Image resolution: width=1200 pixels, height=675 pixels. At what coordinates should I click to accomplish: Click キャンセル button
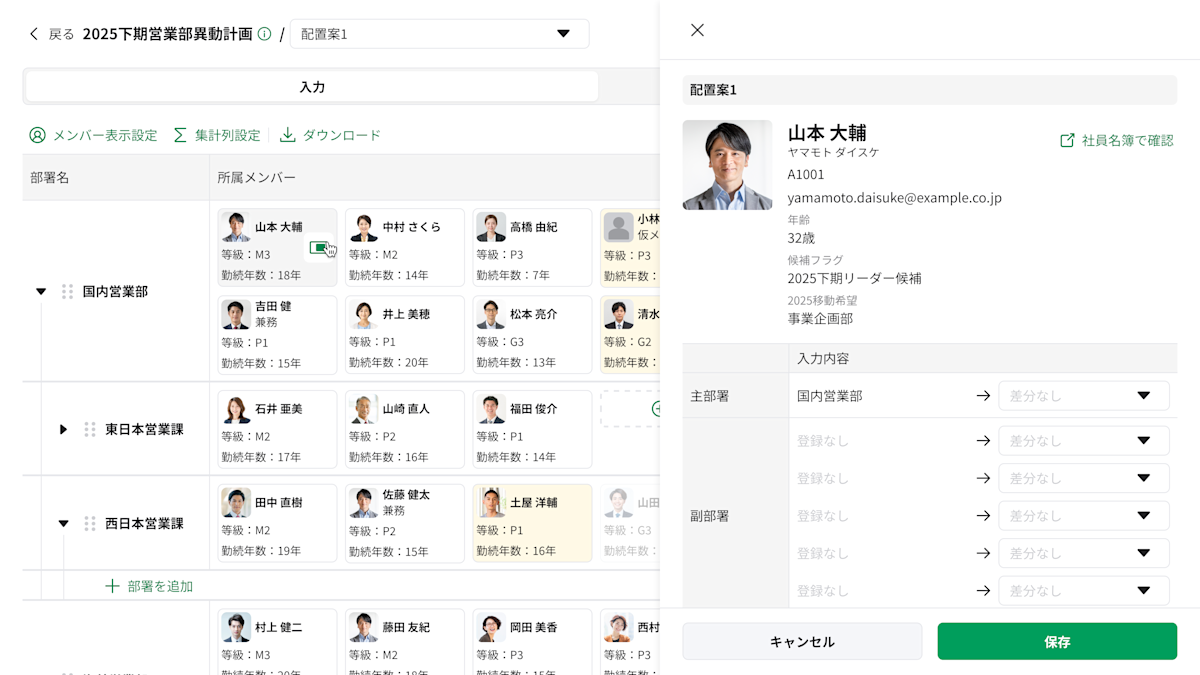802,642
